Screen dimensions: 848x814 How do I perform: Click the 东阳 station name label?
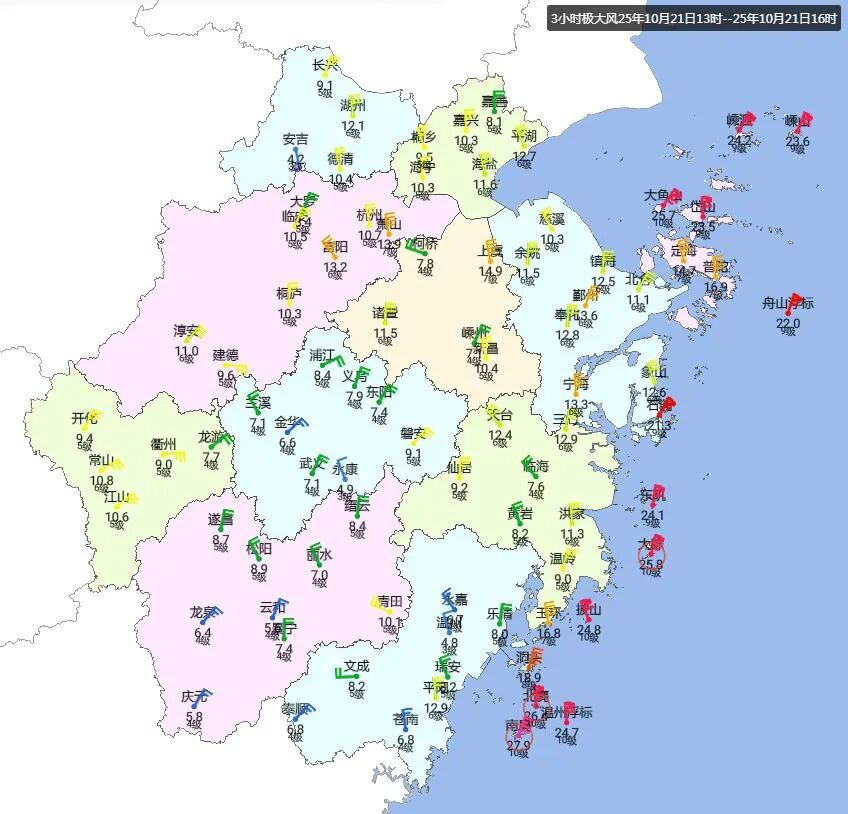click(379, 392)
